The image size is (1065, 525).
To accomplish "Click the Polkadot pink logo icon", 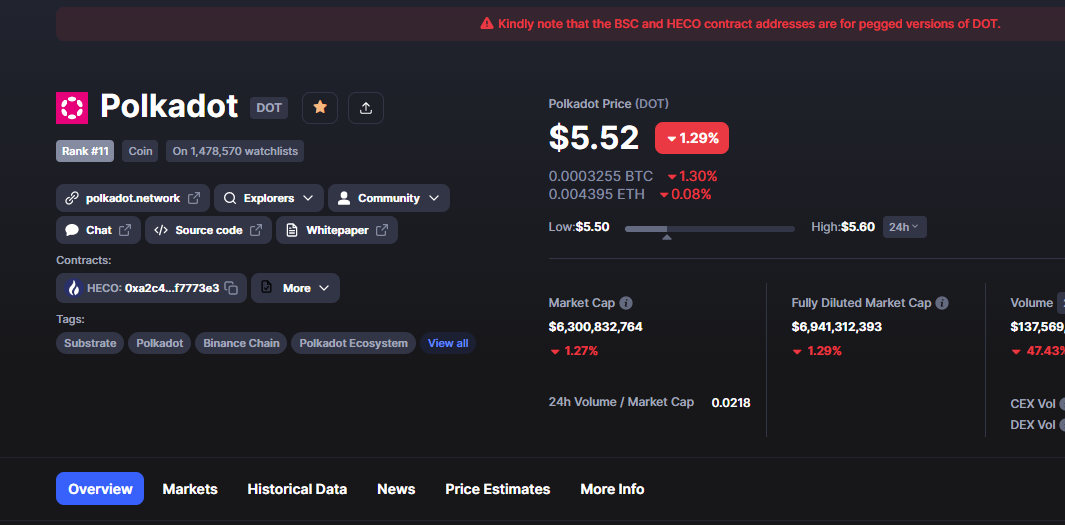I will point(72,108).
